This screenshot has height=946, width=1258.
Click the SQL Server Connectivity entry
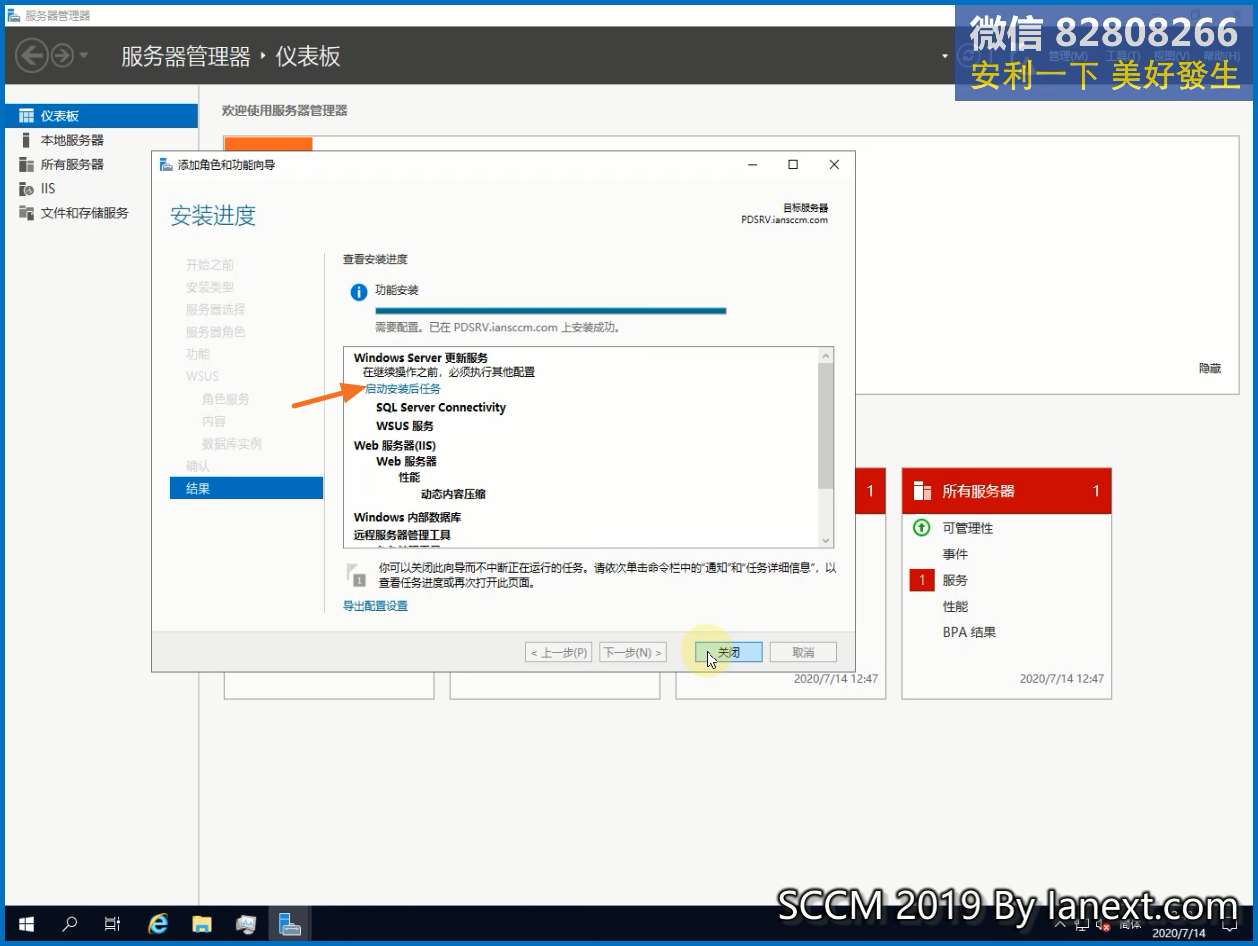[441, 408]
